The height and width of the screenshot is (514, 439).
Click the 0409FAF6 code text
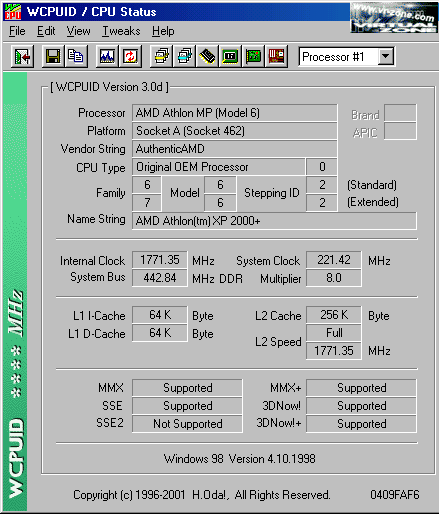[395, 495]
